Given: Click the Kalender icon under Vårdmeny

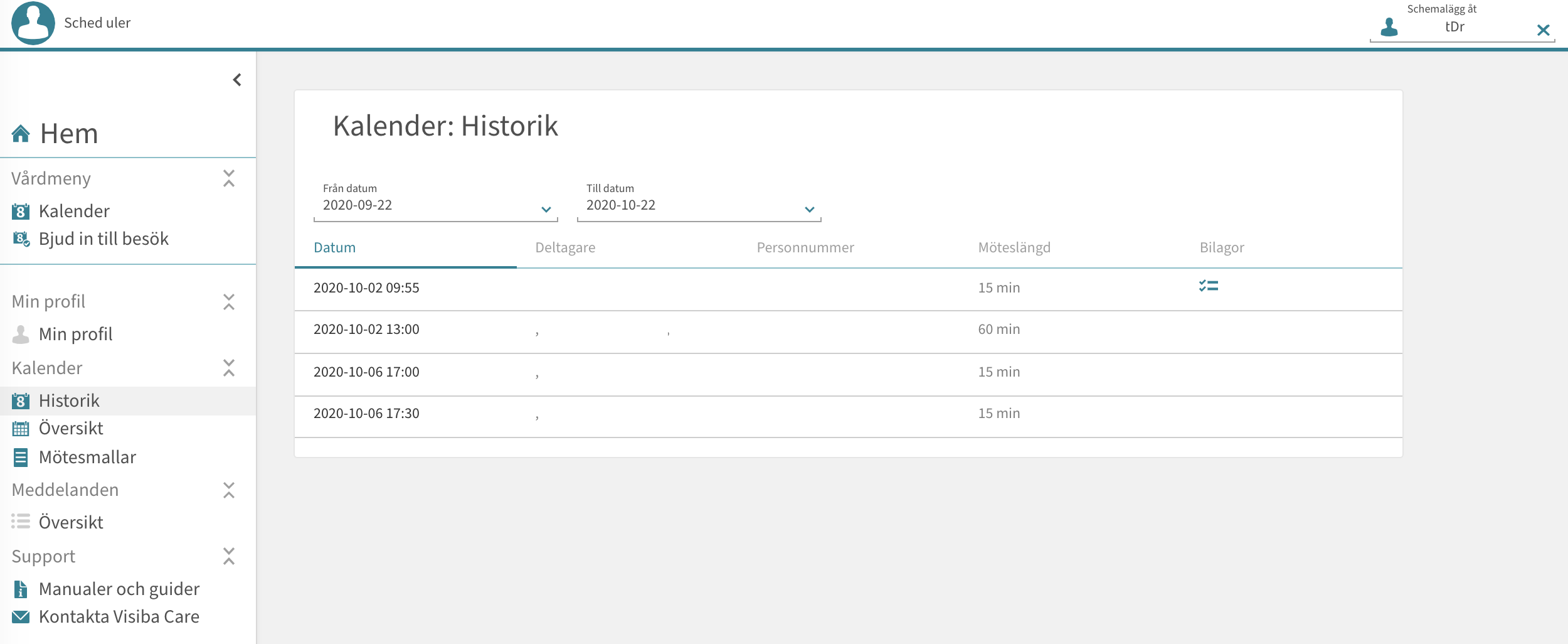Looking at the screenshot, I should pos(21,212).
